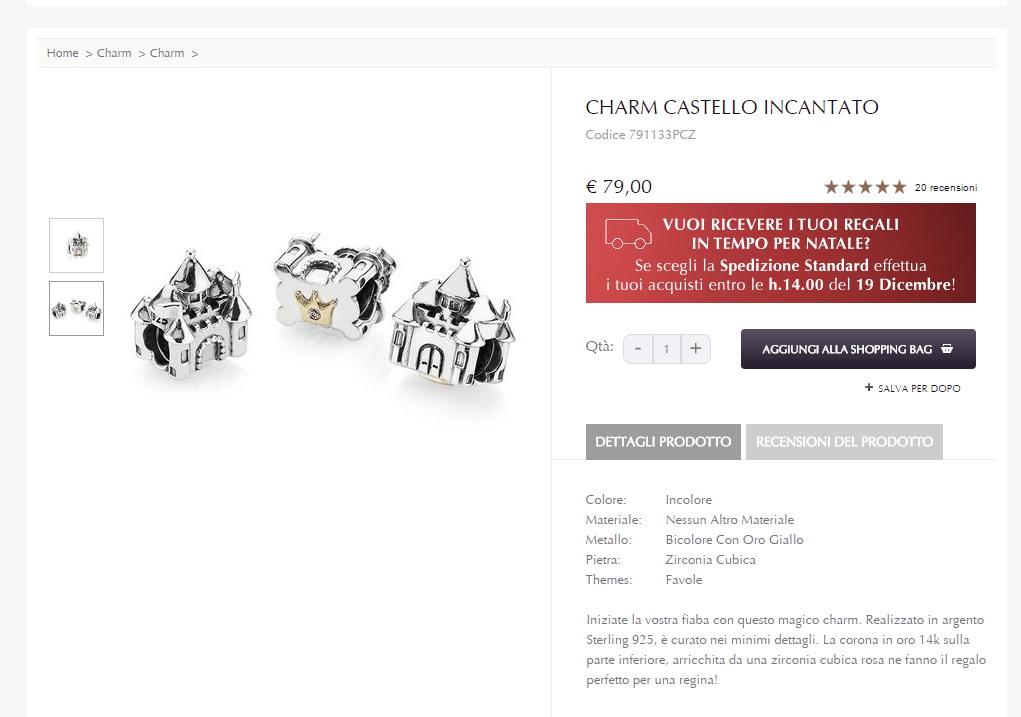Go to Home in the breadcrumb
This screenshot has width=1021, height=717.
62,53
